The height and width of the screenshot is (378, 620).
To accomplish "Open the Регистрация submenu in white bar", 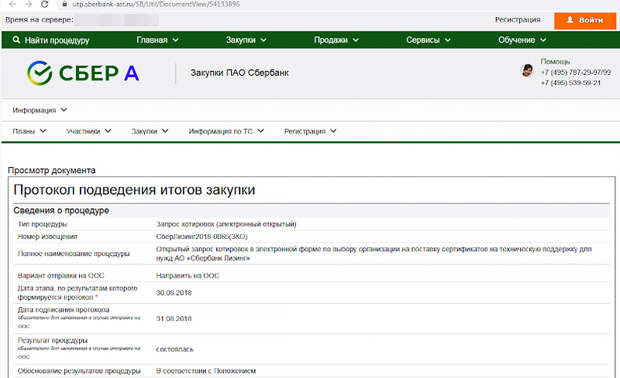I will pyautogui.click(x=310, y=131).
